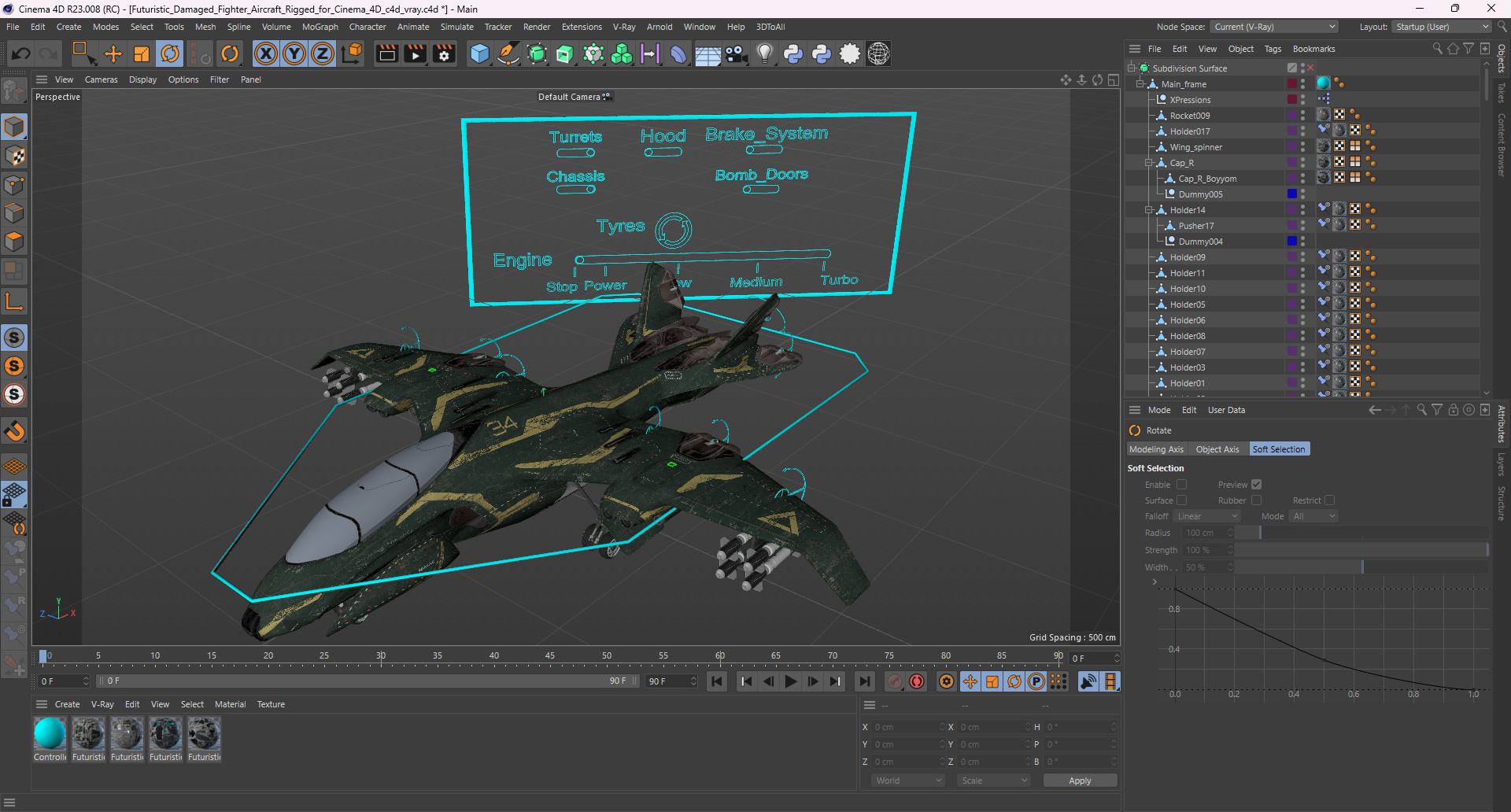Click the globe icon in toolbar
1511x812 pixels.
pyautogui.click(x=878, y=54)
